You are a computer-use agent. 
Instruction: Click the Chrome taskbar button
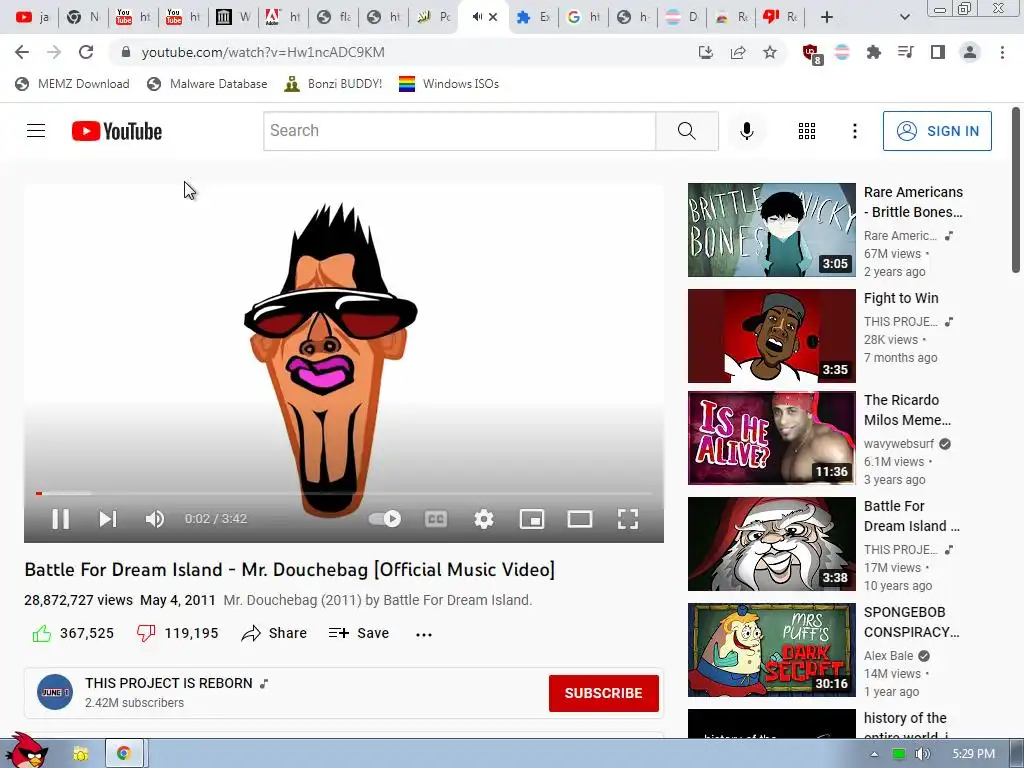[123, 754]
